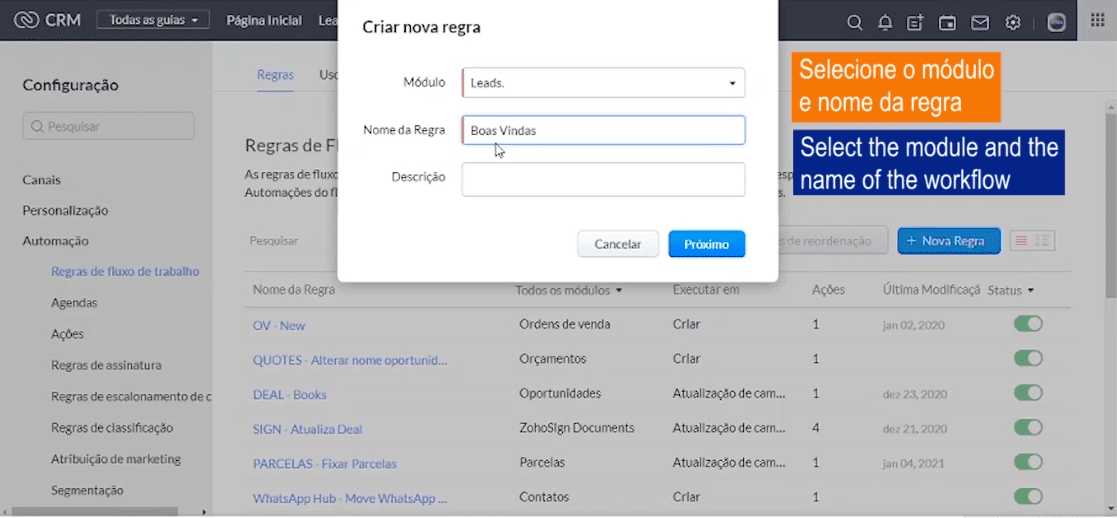Click the Próximo button
This screenshot has height=518, width=1117.
click(706, 244)
